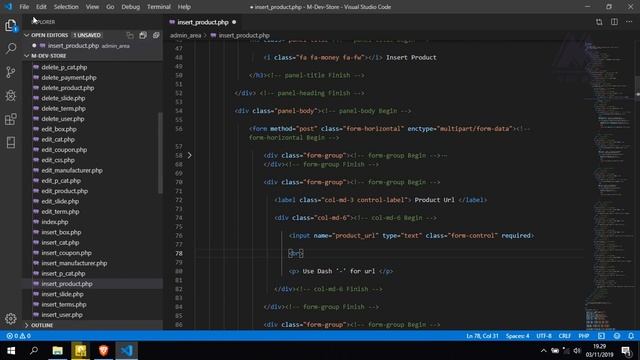Open the Selection menu

66,7
